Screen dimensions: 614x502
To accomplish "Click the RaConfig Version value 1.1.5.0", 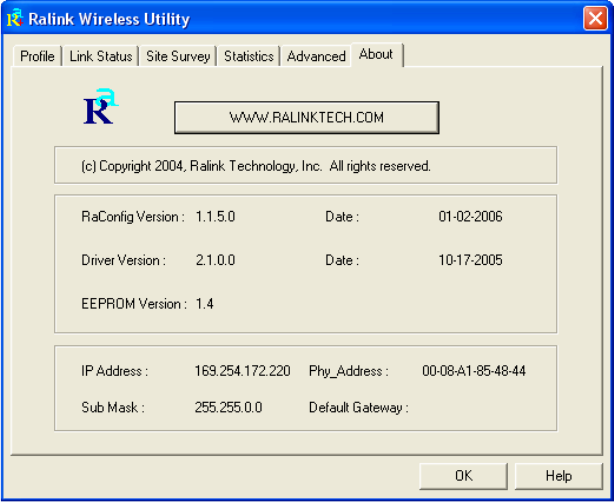I will [215, 217].
